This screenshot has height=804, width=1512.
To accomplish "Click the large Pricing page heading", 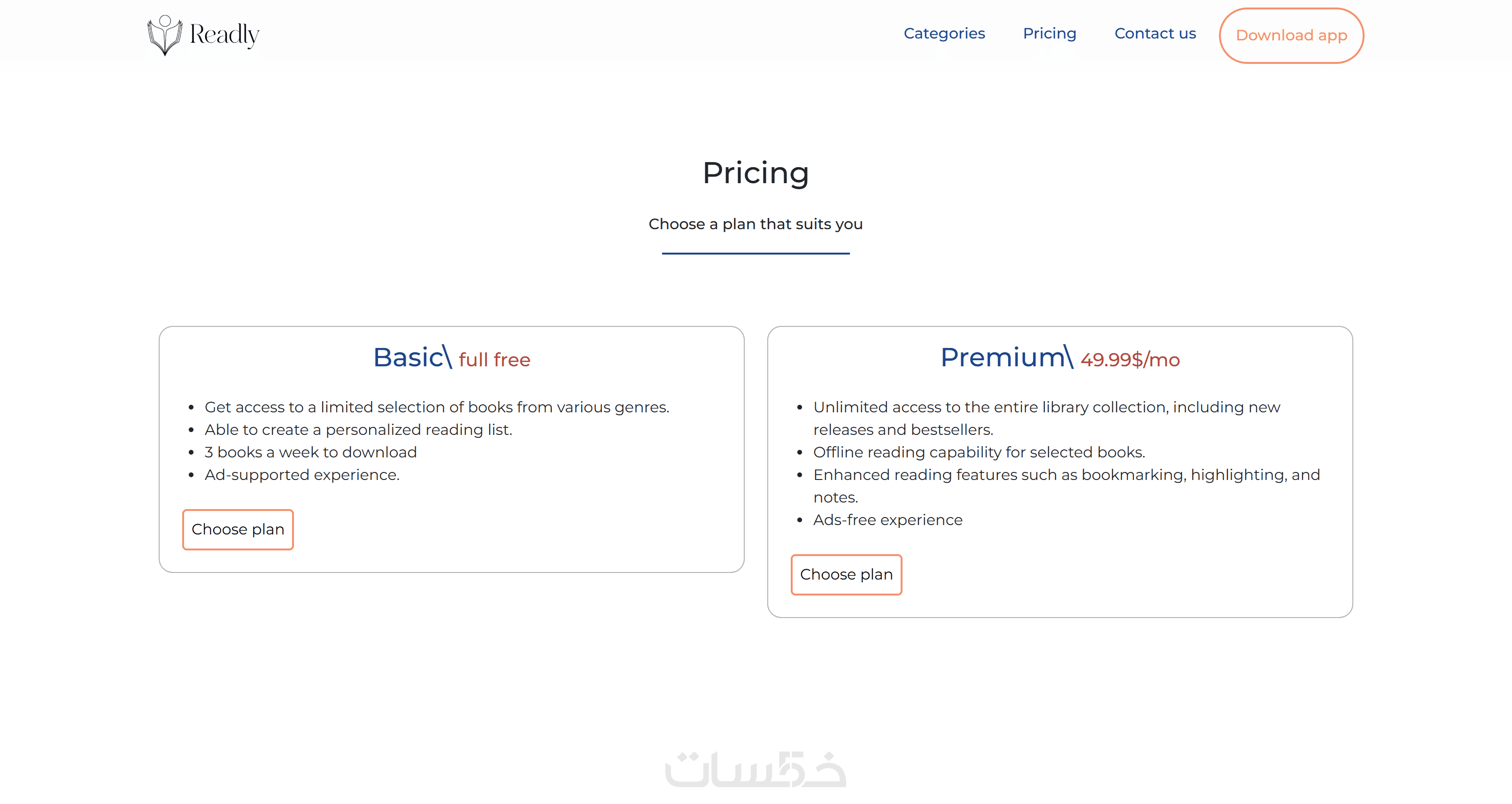I will click(x=756, y=173).
